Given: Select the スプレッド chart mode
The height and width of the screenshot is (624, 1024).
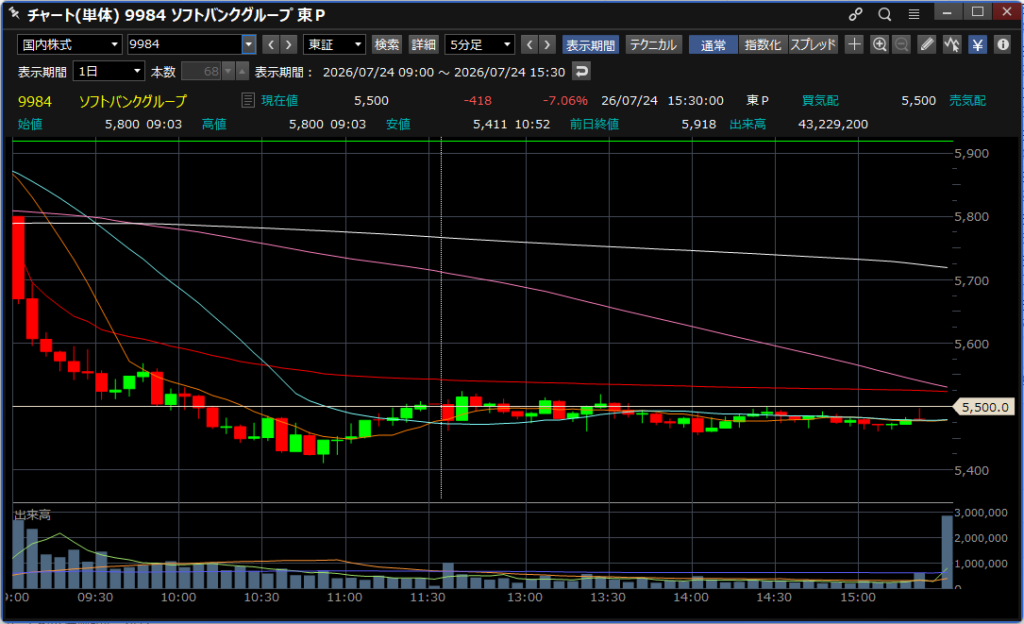Looking at the screenshot, I should tap(813, 44).
